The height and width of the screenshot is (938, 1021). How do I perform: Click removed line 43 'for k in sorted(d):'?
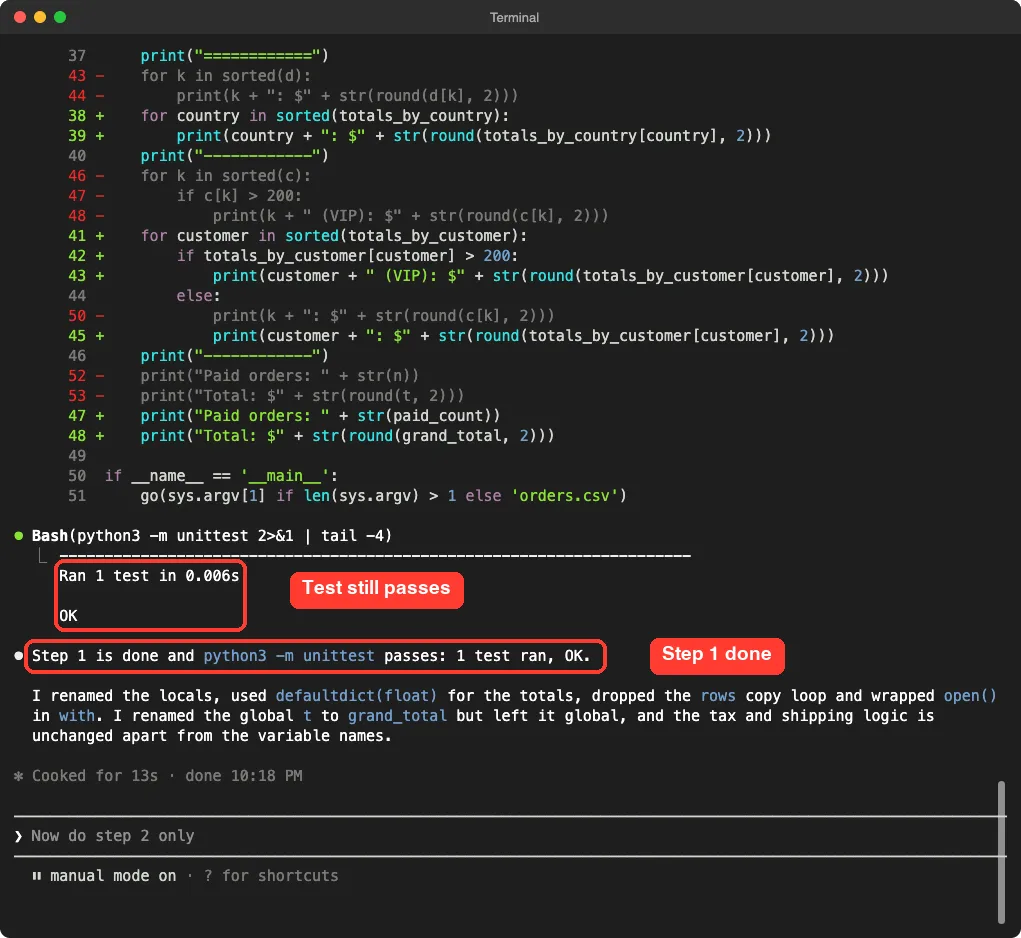pos(189,76)
